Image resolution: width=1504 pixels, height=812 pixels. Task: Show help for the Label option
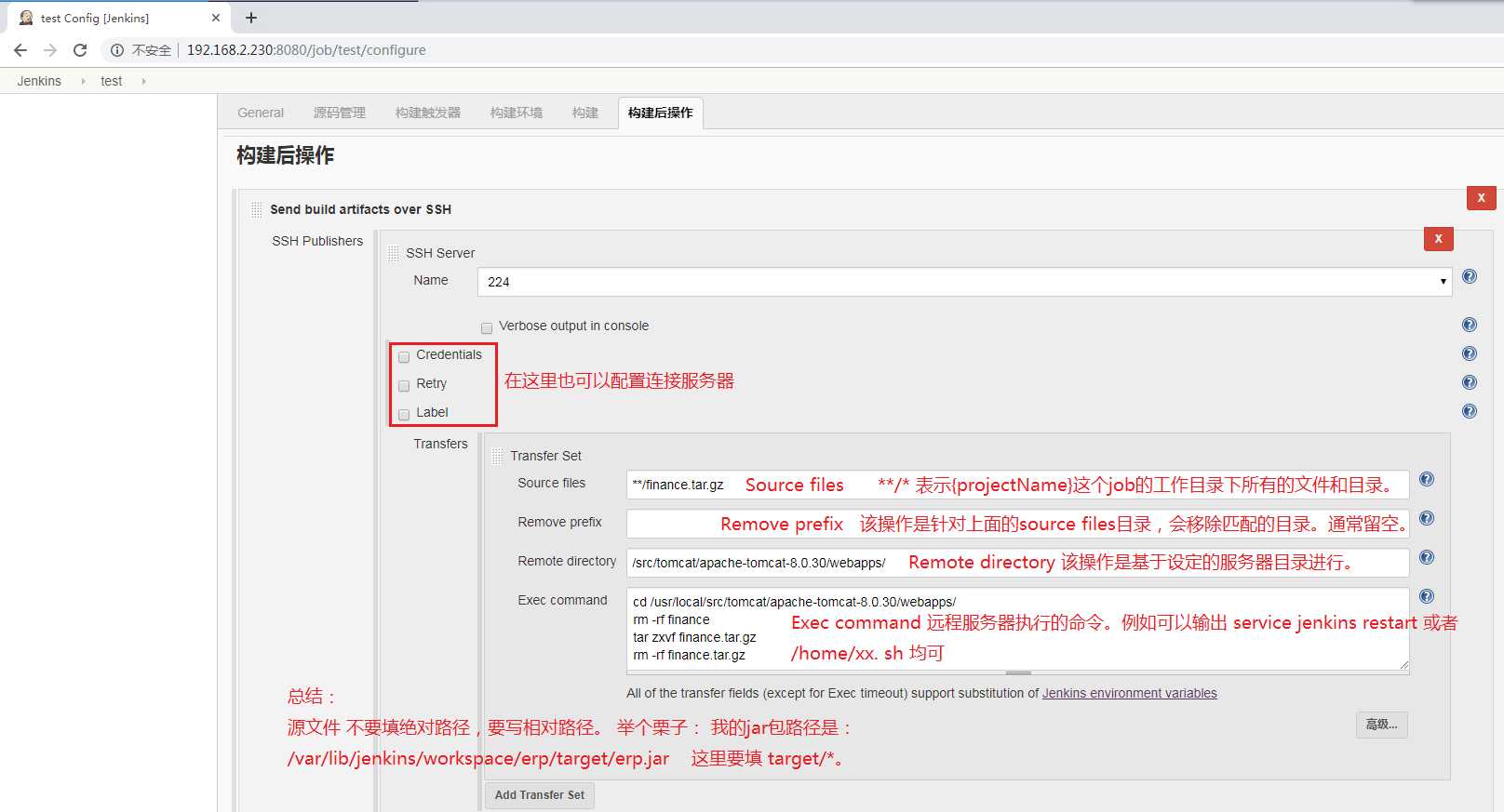tap(1470, 411)
